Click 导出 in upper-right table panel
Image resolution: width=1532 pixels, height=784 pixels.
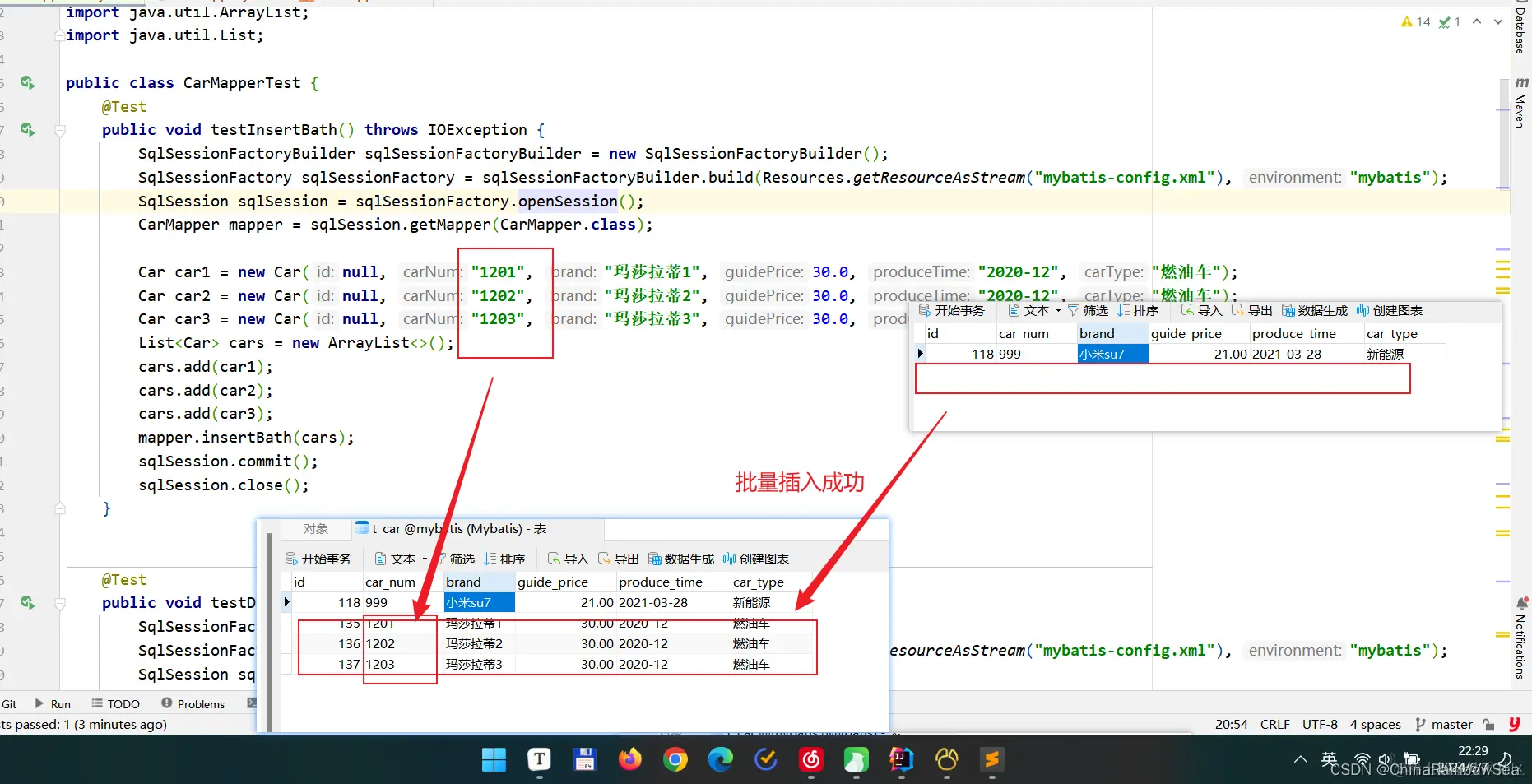tap(1252, 311)
